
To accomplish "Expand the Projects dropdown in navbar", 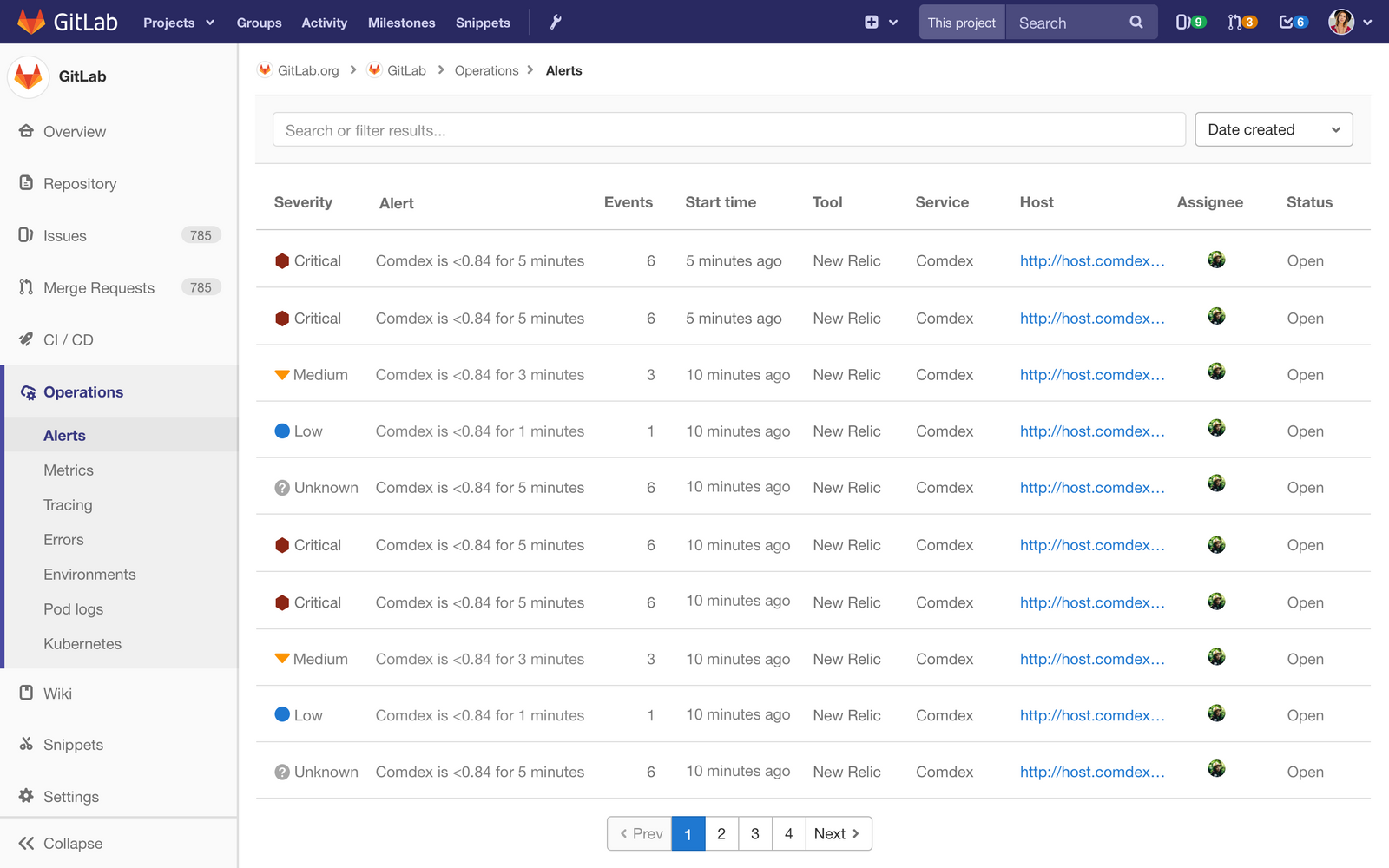I will pos(178,23).
